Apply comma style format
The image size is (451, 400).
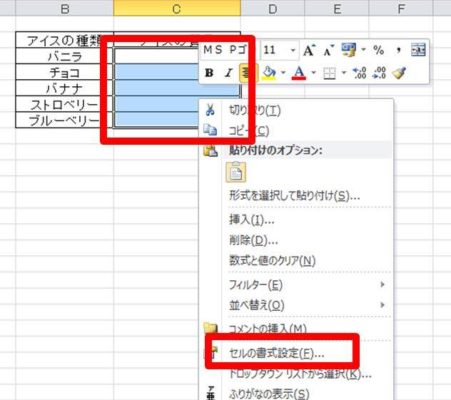(398, 51)
